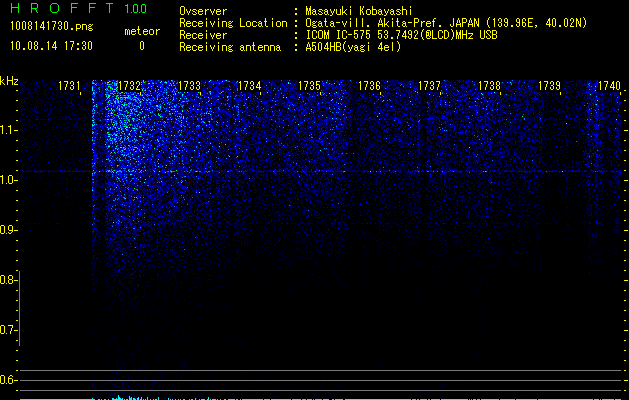The height and width of the screenshot is (400, 629).
Task: Click the 0.9 frequency axis label
Action: [7, 230]
